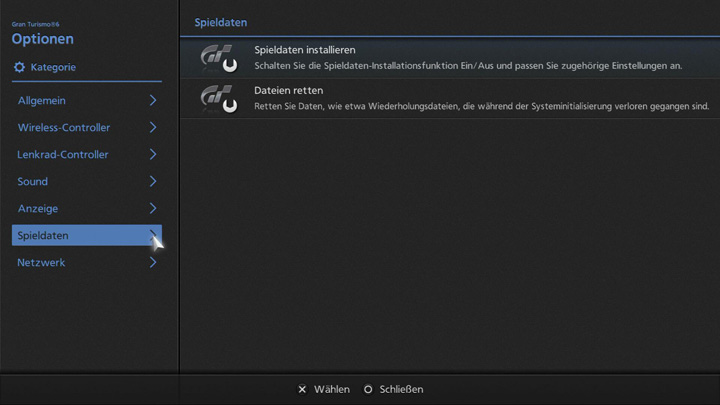Click the icon next to Dateien retten
Image resolution: width=720 pixels, height=405 pixels.
click(x=218, y=98)
